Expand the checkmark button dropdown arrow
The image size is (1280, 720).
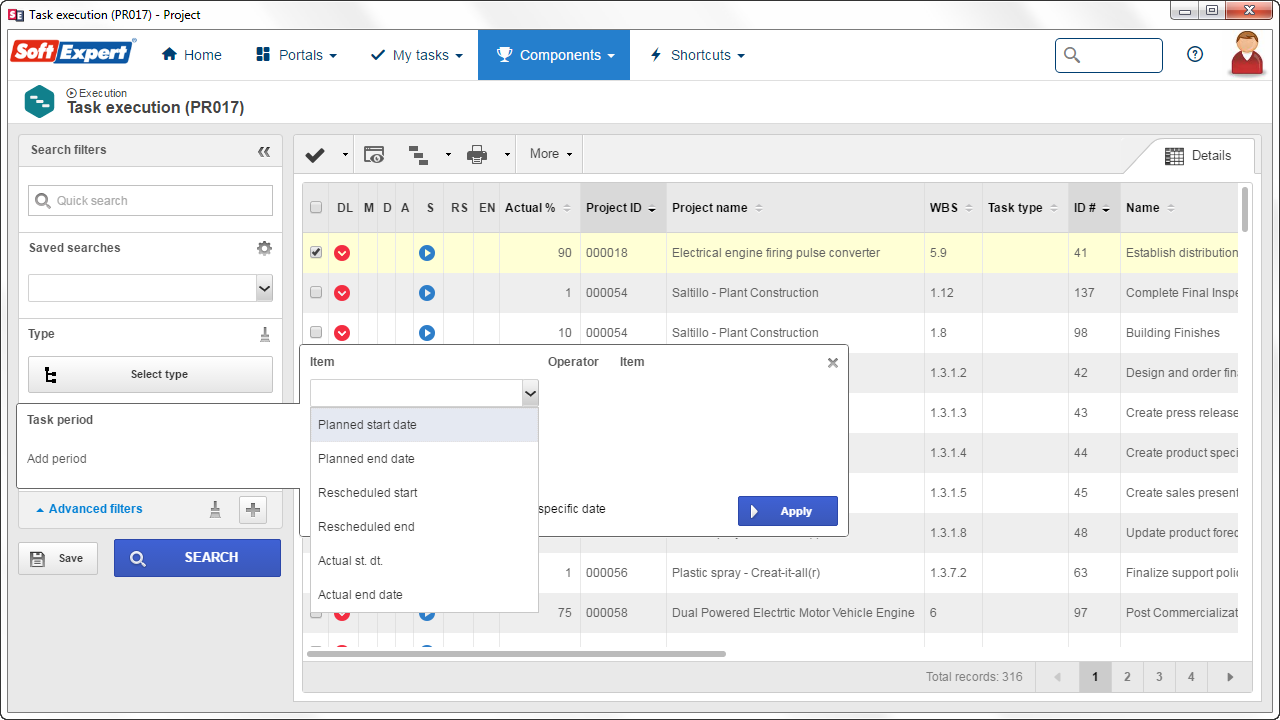345,155
